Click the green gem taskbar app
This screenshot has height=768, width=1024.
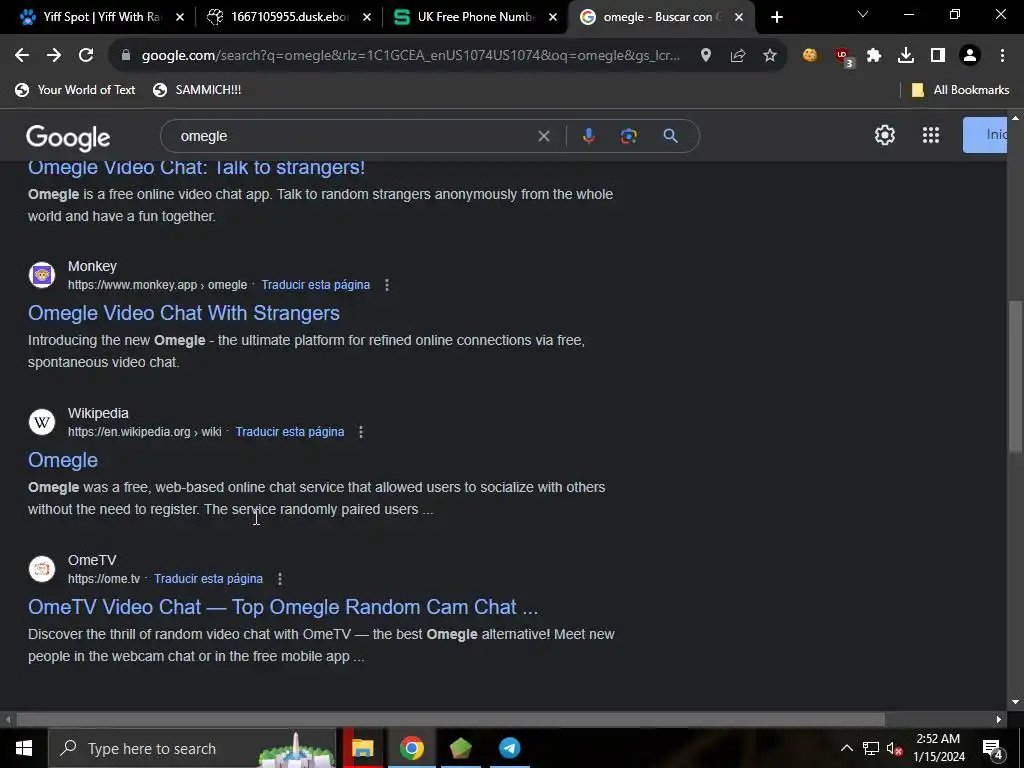click(x=460, y=748)
